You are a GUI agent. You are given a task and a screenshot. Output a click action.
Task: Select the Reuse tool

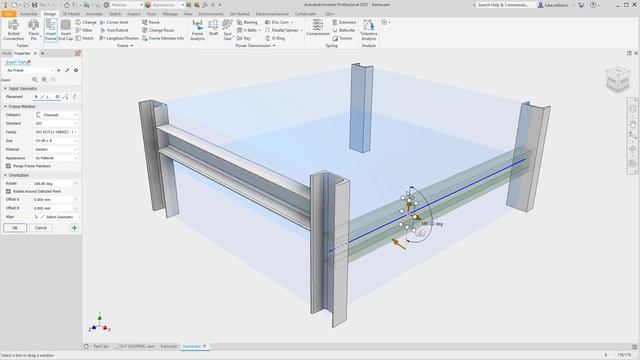click(151, 22)
